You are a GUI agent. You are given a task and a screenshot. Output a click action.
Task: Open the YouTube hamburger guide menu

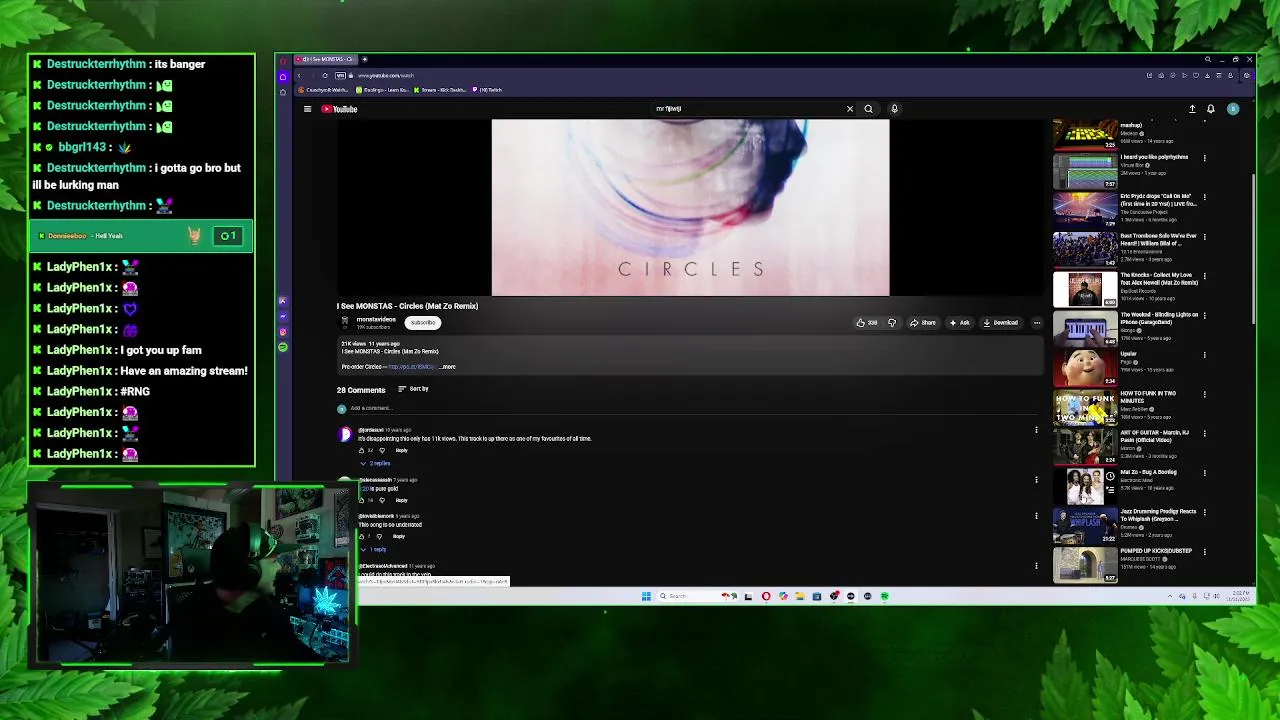[307, 109]
